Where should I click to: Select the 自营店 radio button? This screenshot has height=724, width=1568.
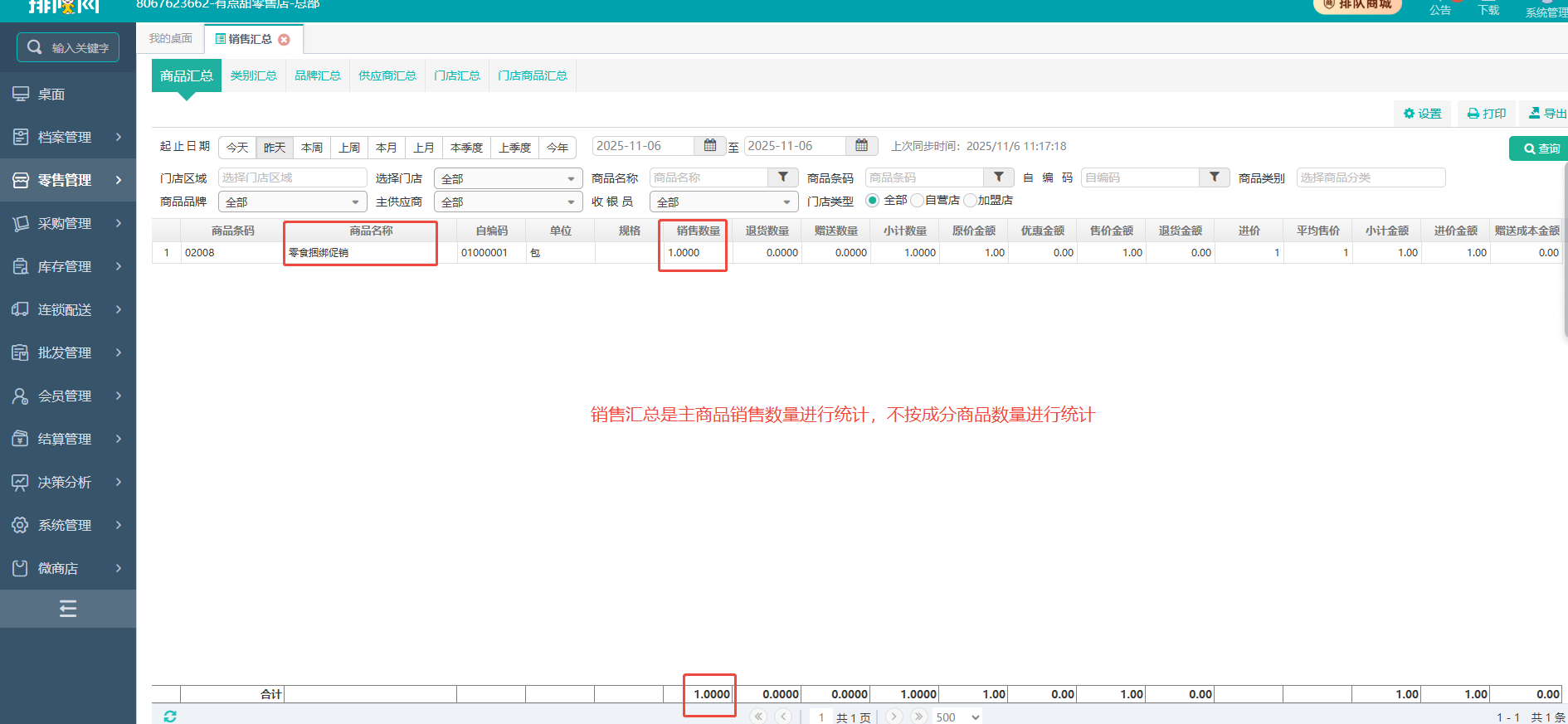(x=917, y=201)
